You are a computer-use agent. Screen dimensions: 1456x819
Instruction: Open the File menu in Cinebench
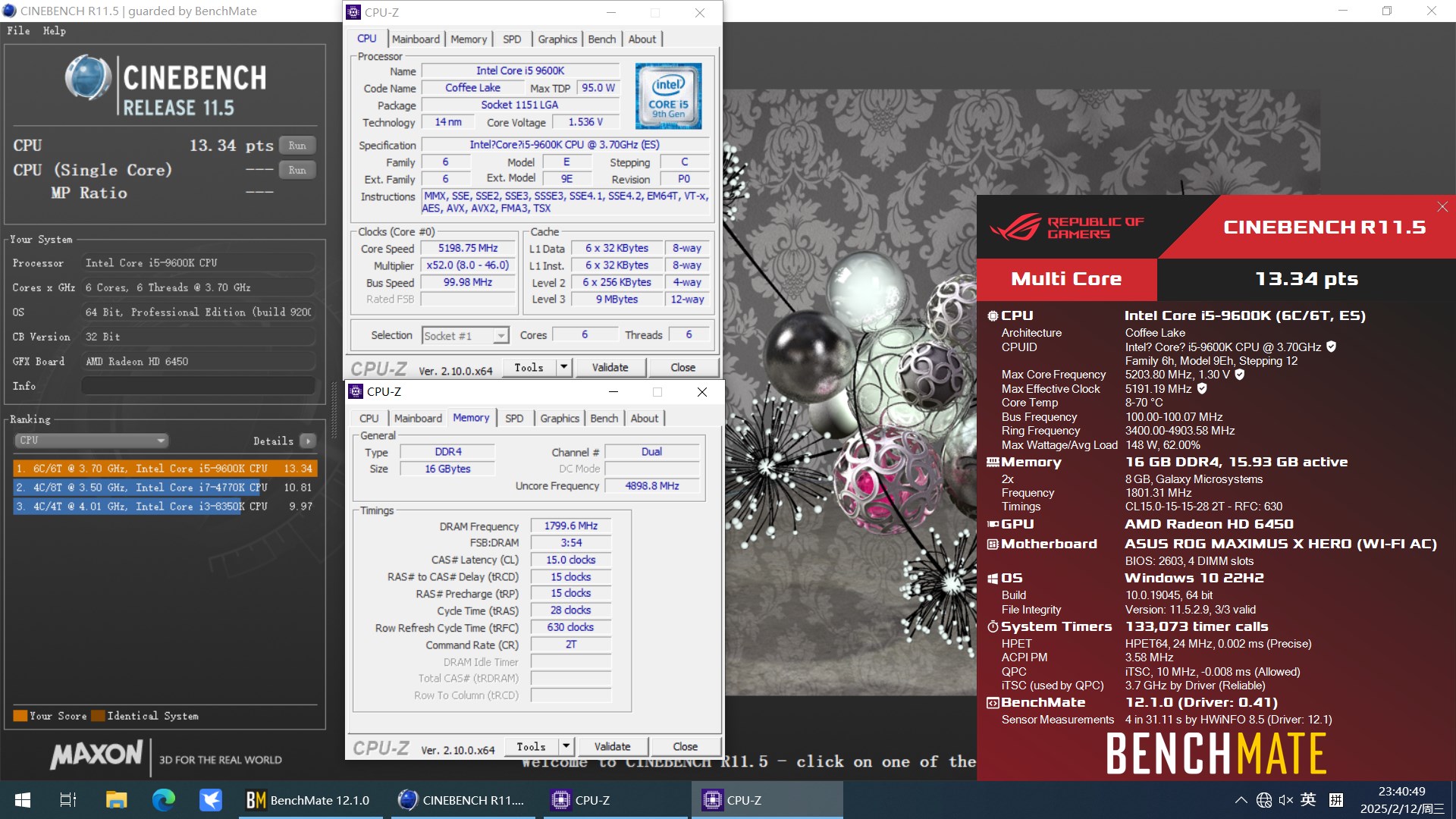pos(18,31)
